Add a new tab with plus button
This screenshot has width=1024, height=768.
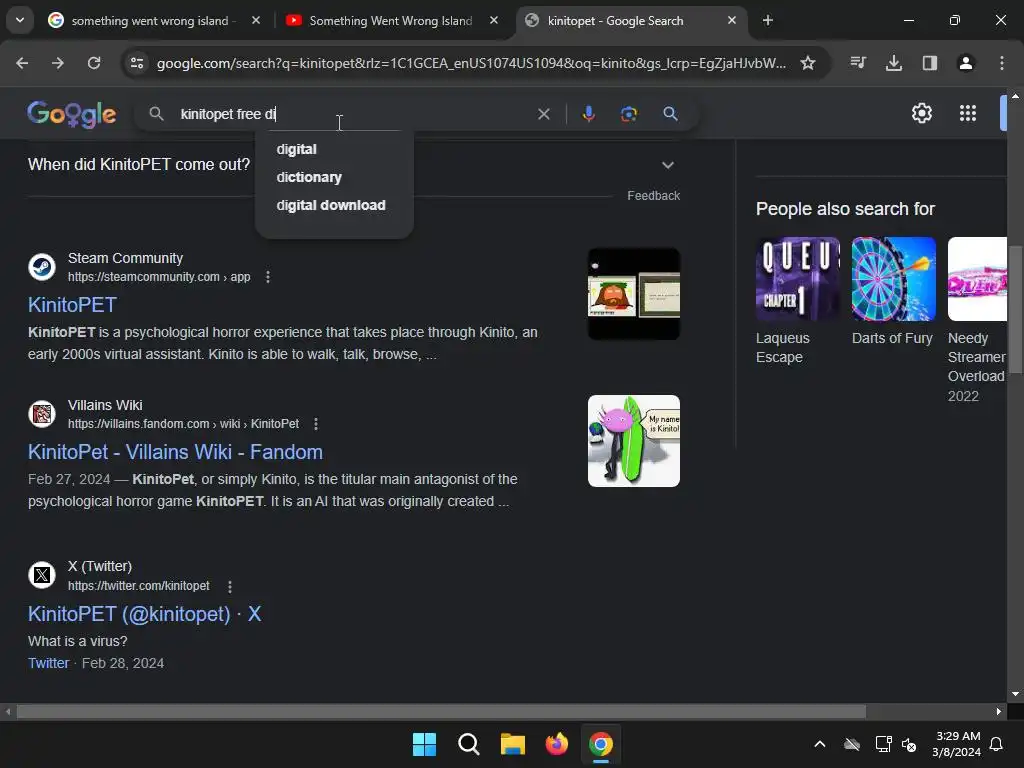coord(768,20)
